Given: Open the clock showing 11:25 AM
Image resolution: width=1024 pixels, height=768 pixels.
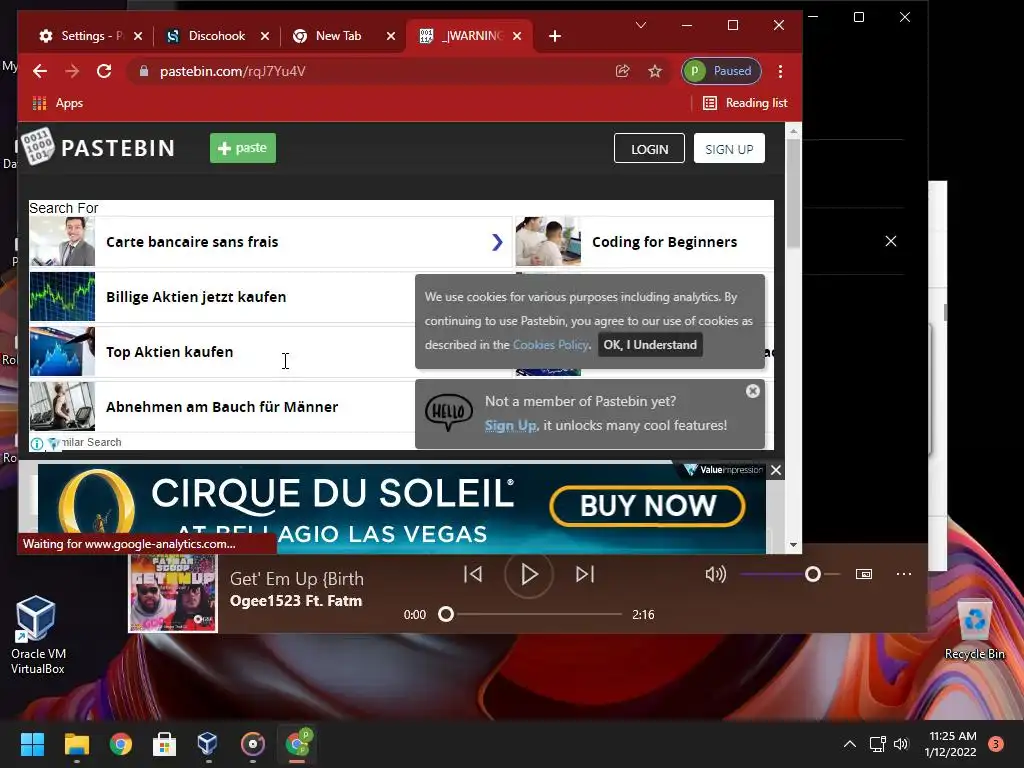Looking at the screenshot, I should [950, 744].
